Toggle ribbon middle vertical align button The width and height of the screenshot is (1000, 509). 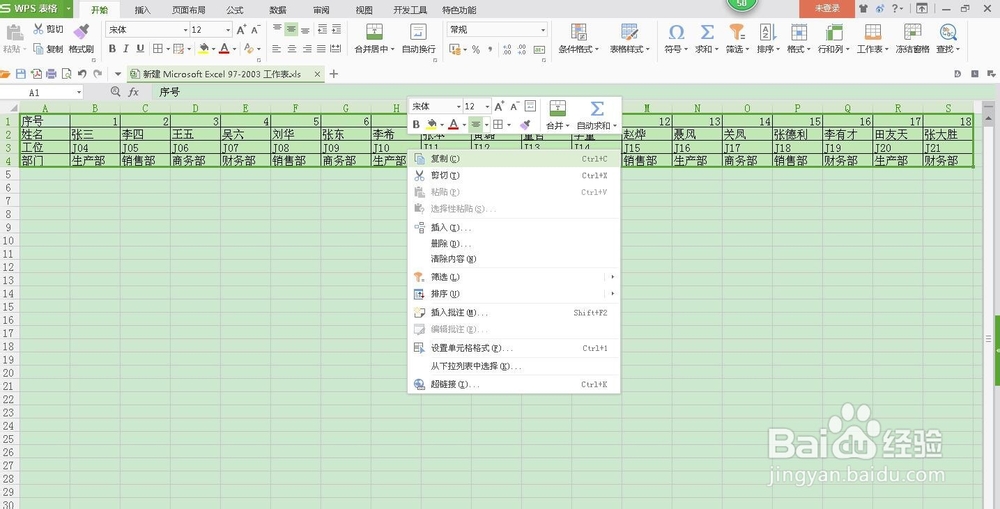click(x=291, y=29)
